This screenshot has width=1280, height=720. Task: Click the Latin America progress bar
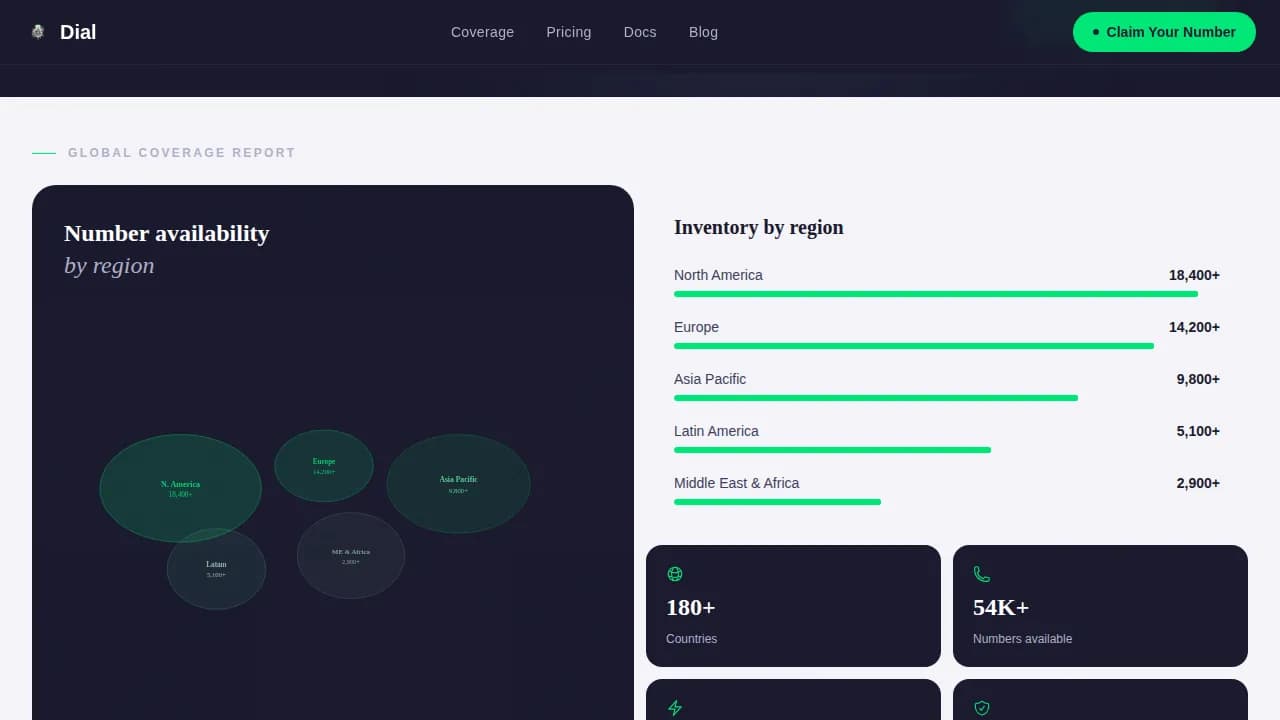point(832,450)
